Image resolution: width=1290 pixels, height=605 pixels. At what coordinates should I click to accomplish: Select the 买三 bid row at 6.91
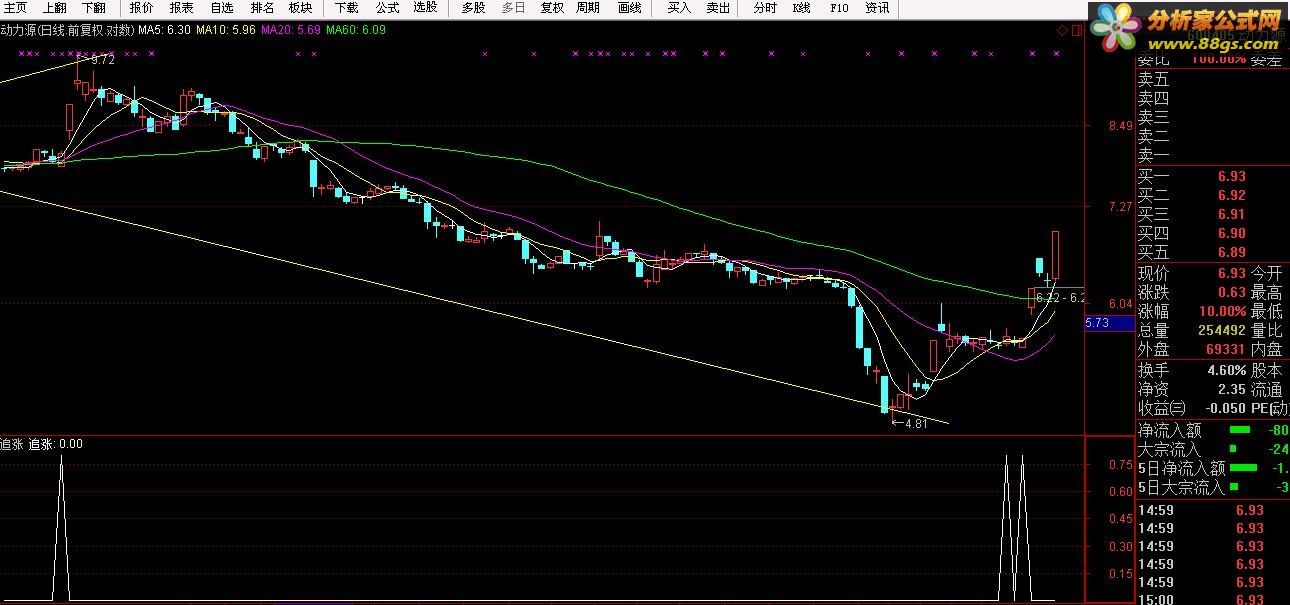[x=1212, y=214]
